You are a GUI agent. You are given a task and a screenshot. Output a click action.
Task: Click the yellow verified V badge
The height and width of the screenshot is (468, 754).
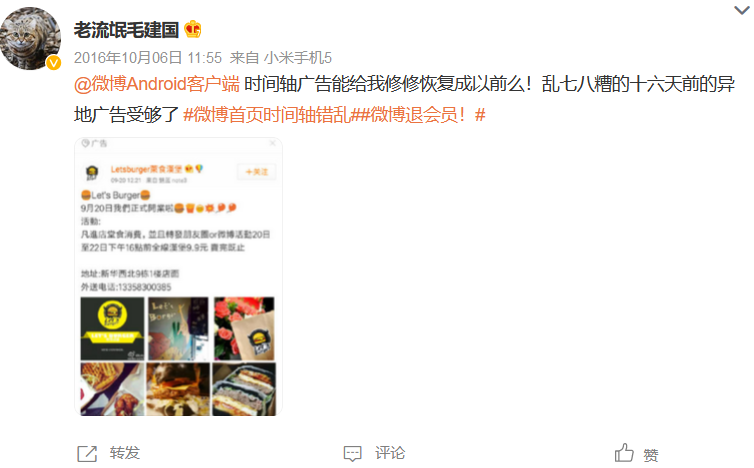[x=53, y=63]
